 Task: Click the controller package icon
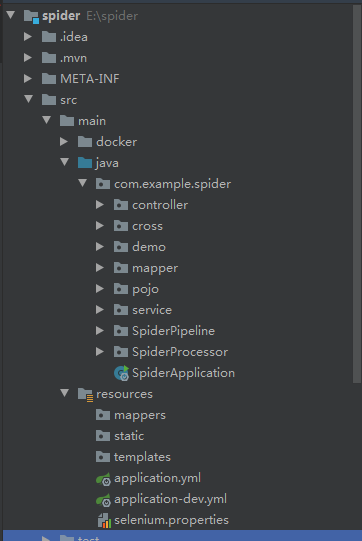click(x=121, y=205)
